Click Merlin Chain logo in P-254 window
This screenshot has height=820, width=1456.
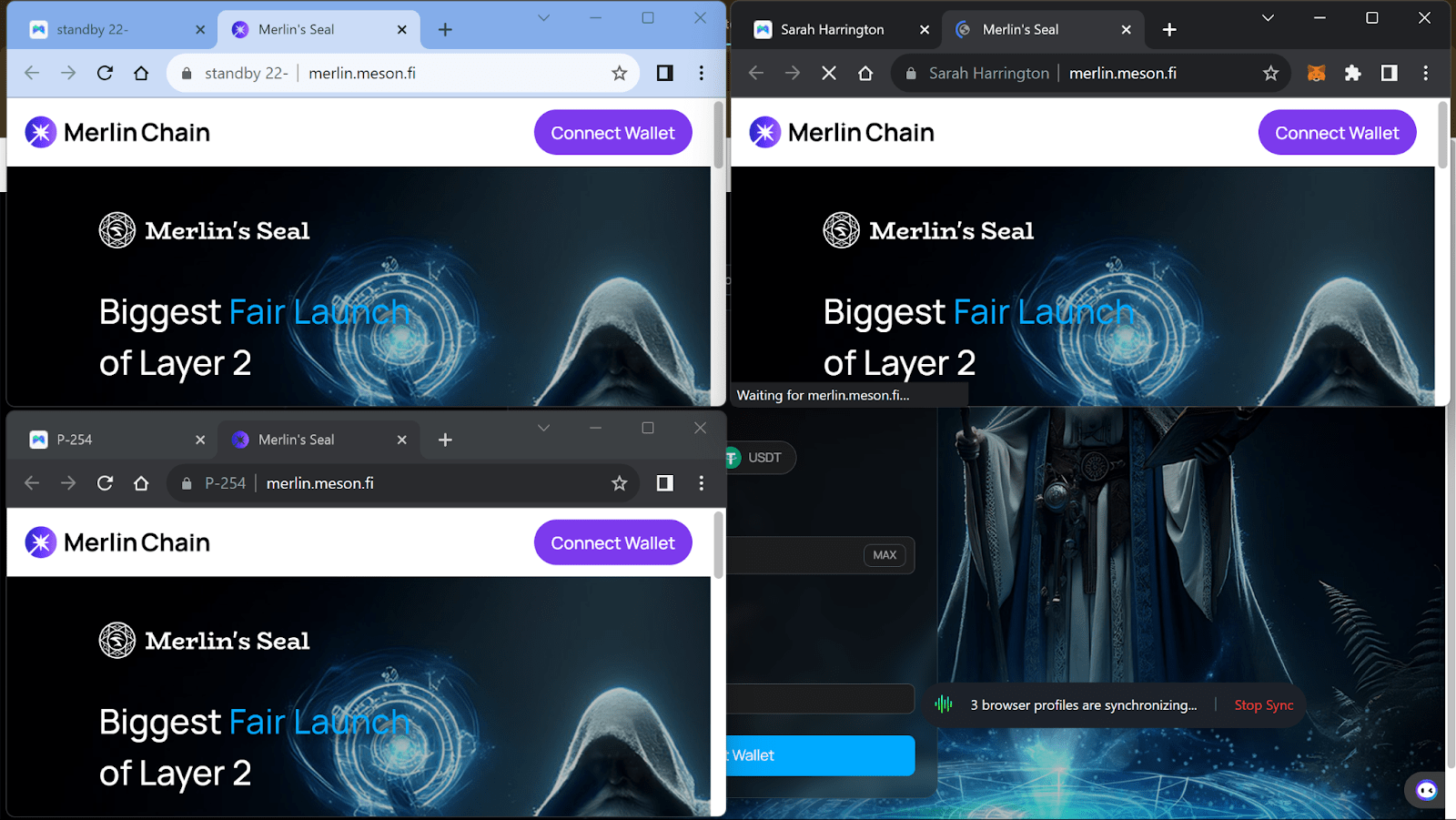pyautogui.click(x=117, y=542)
